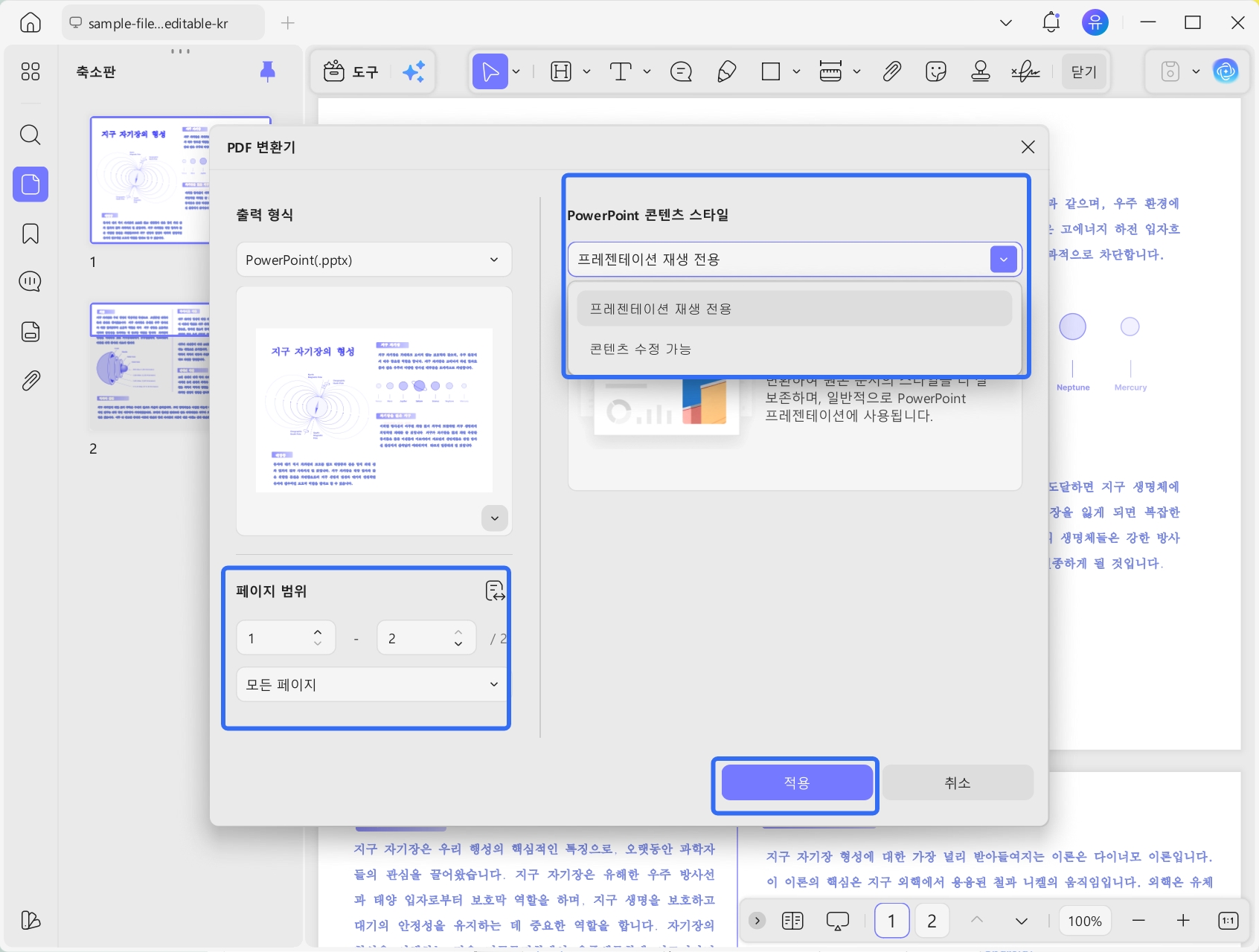Click the swap page range icon
Image resolution: width=1259 pixels, height=952 pixels.
coord(495,591)
